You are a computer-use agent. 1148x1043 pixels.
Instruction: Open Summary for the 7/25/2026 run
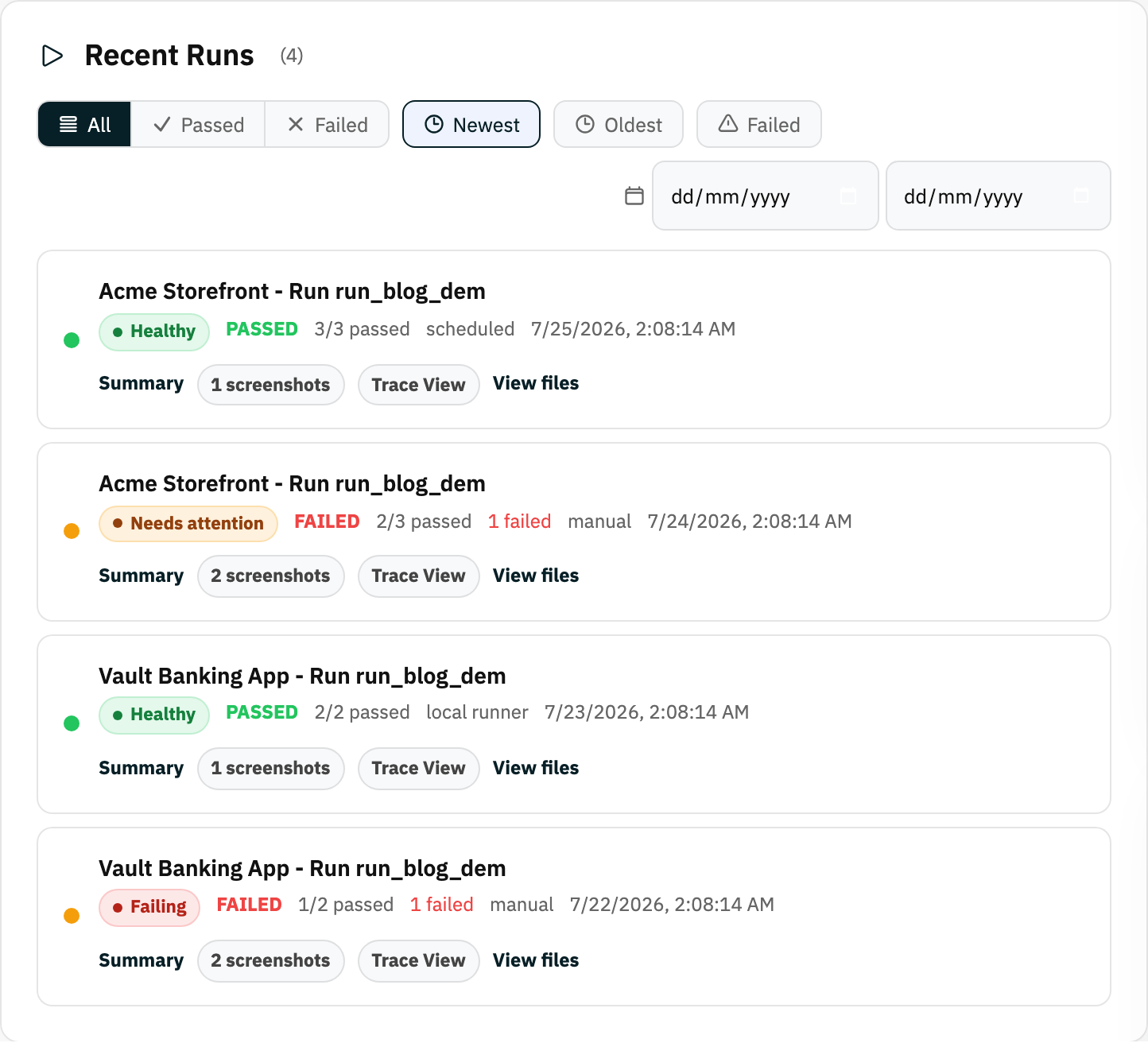click(x=141, y=384)
